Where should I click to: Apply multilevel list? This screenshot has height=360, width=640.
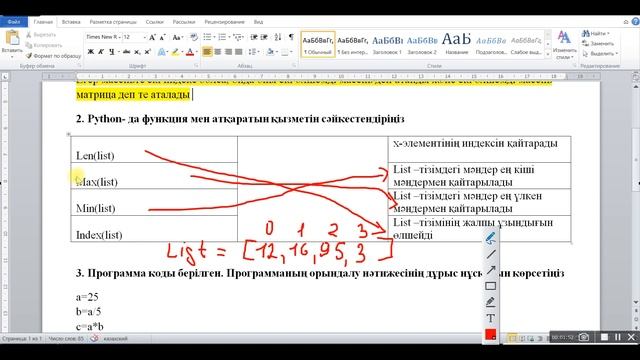coord(238,37)
